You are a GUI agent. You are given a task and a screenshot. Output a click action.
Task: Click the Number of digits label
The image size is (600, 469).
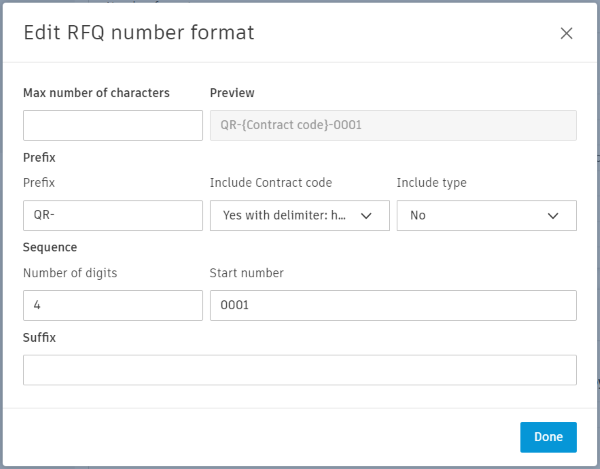pyautogui.click(x=71, y=273)
